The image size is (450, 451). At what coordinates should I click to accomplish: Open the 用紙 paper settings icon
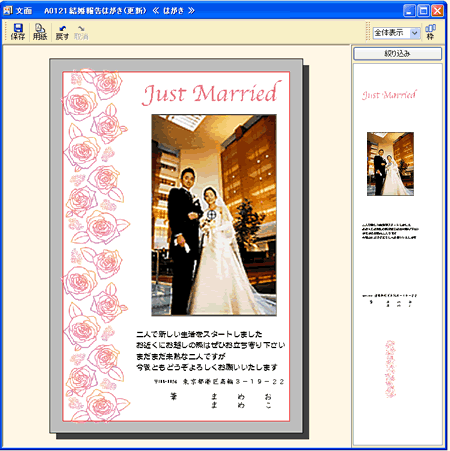tap(40, 32)
